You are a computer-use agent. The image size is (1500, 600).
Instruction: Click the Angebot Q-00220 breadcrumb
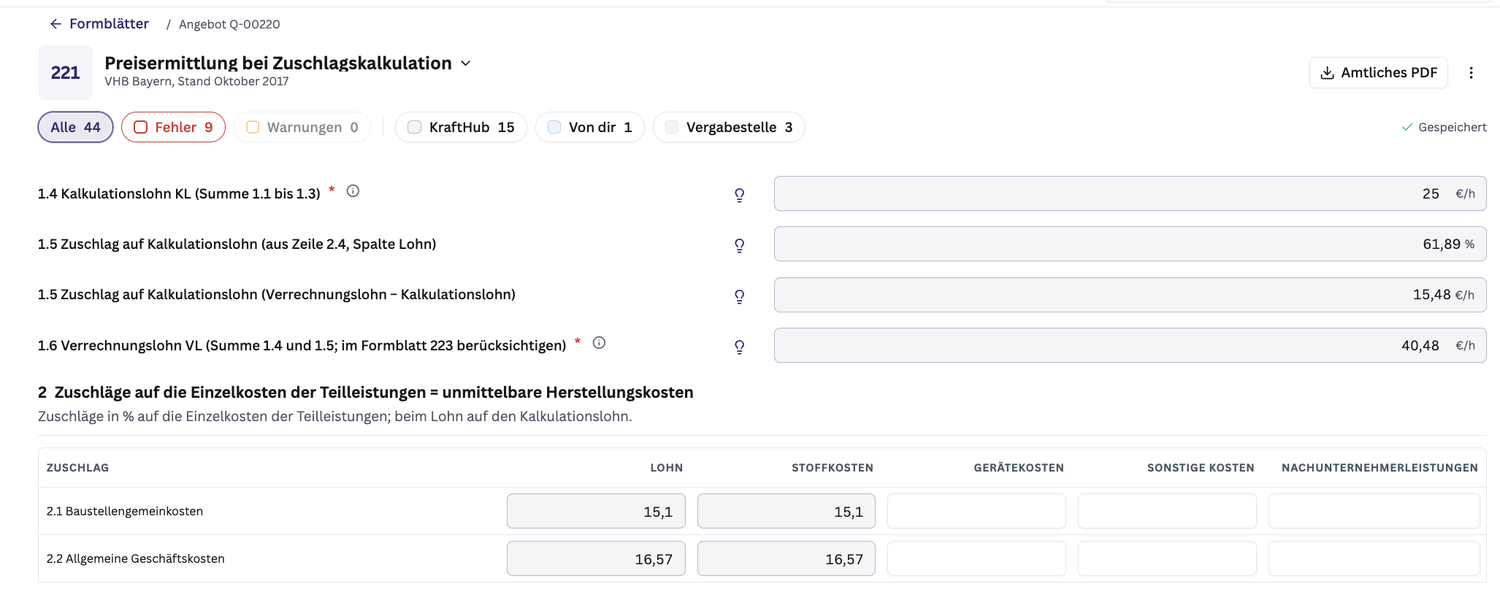229,24
